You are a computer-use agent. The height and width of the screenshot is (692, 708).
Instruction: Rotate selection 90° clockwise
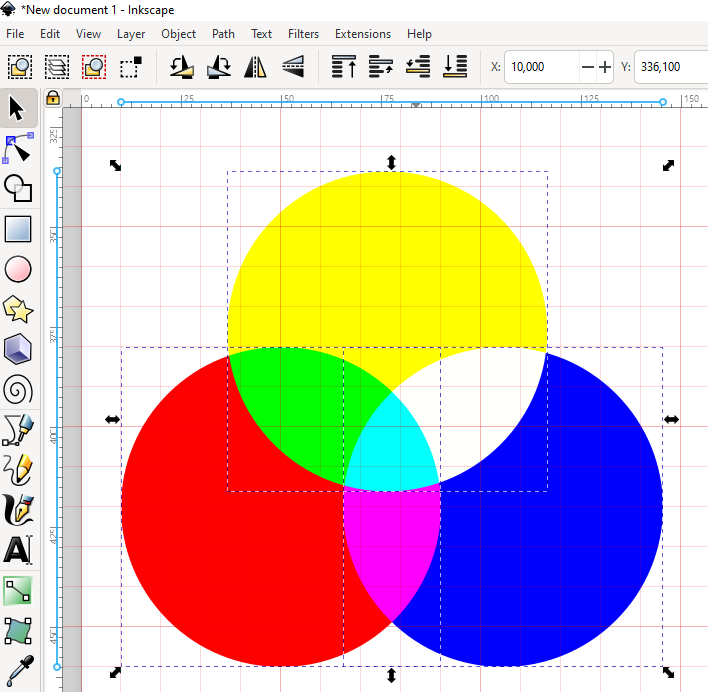tap(219, 68)
